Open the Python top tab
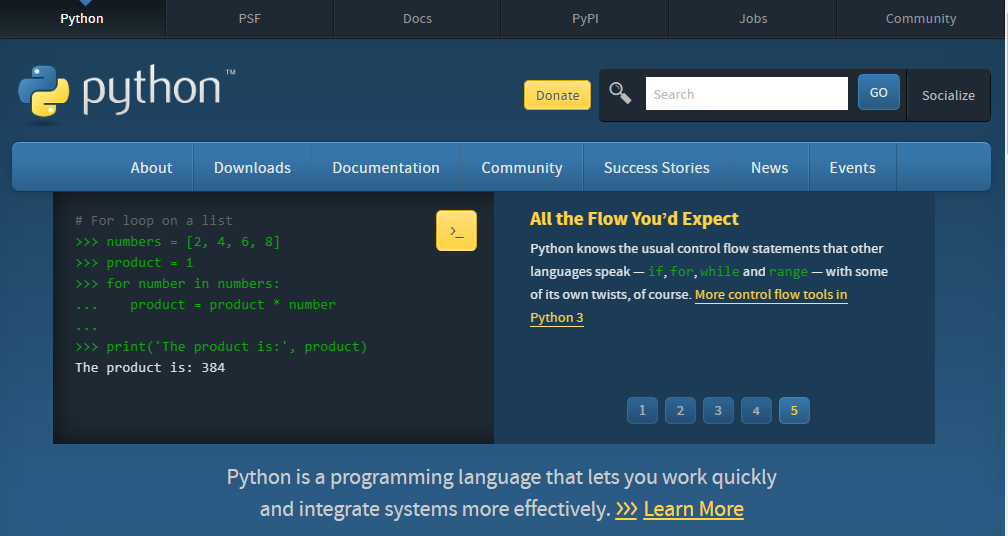Screen dimensions: 1008x536 [x=82, y=19]
